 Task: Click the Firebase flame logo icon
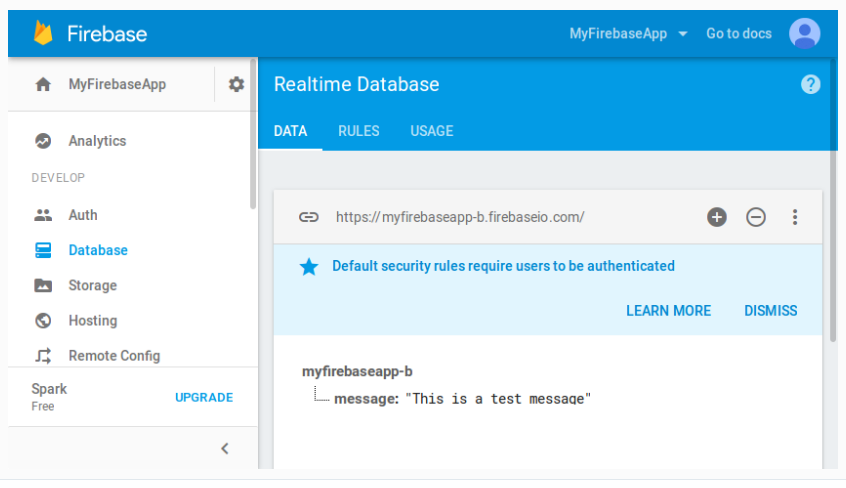point(43,33)
